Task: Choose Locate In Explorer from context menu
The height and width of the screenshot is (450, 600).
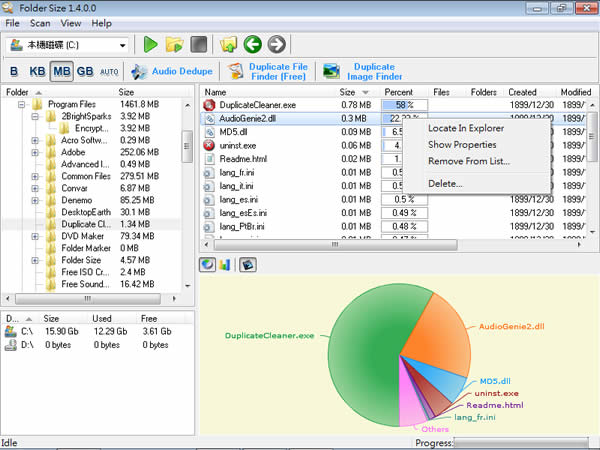Action: (x=465, y=128)
